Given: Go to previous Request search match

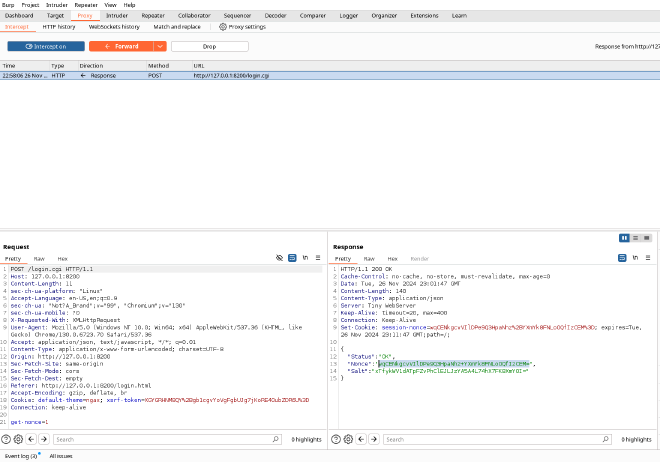Looking at the screenshot, I should 31,439.
